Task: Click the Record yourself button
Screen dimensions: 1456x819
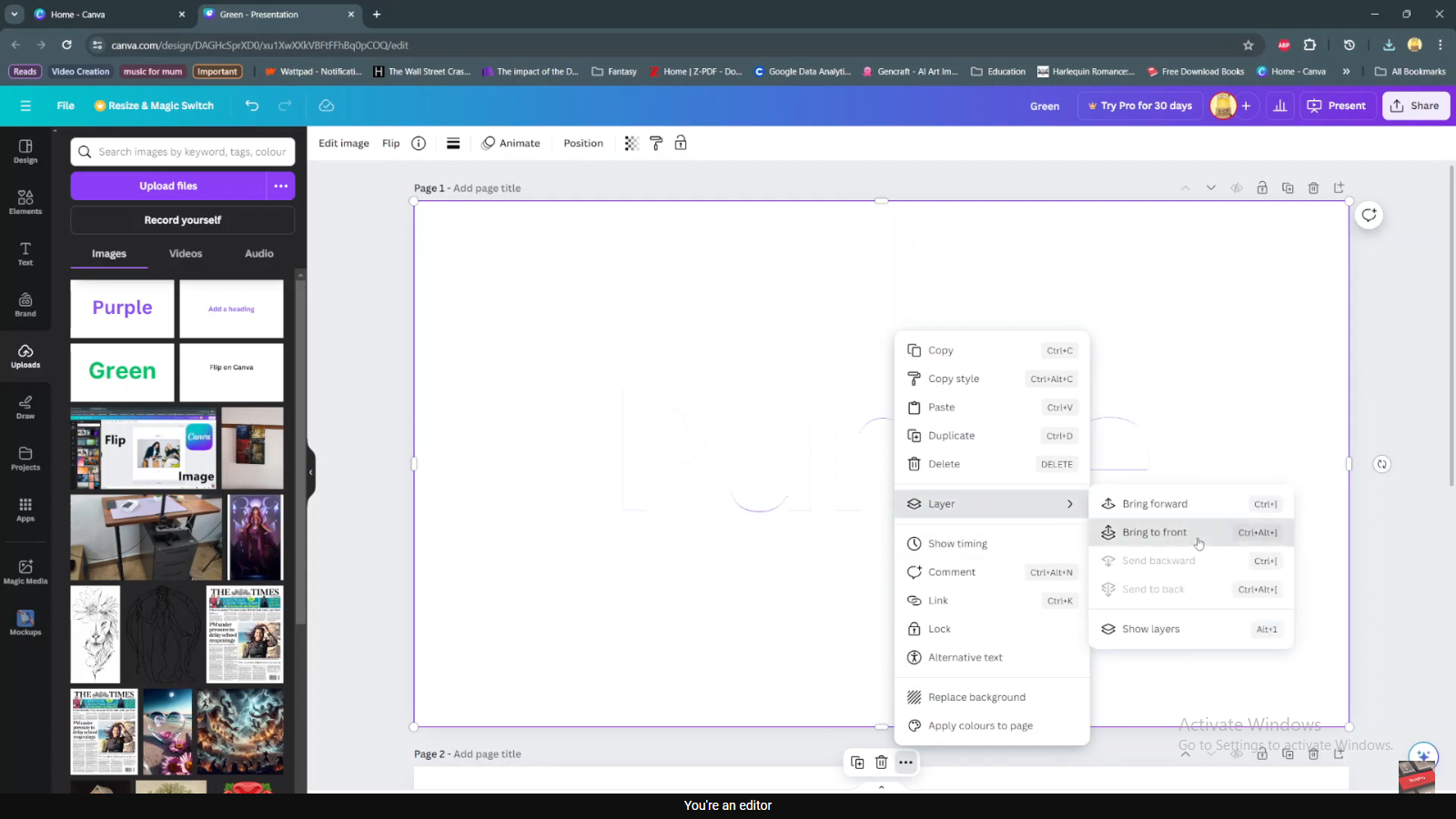Action: point(182,220)
